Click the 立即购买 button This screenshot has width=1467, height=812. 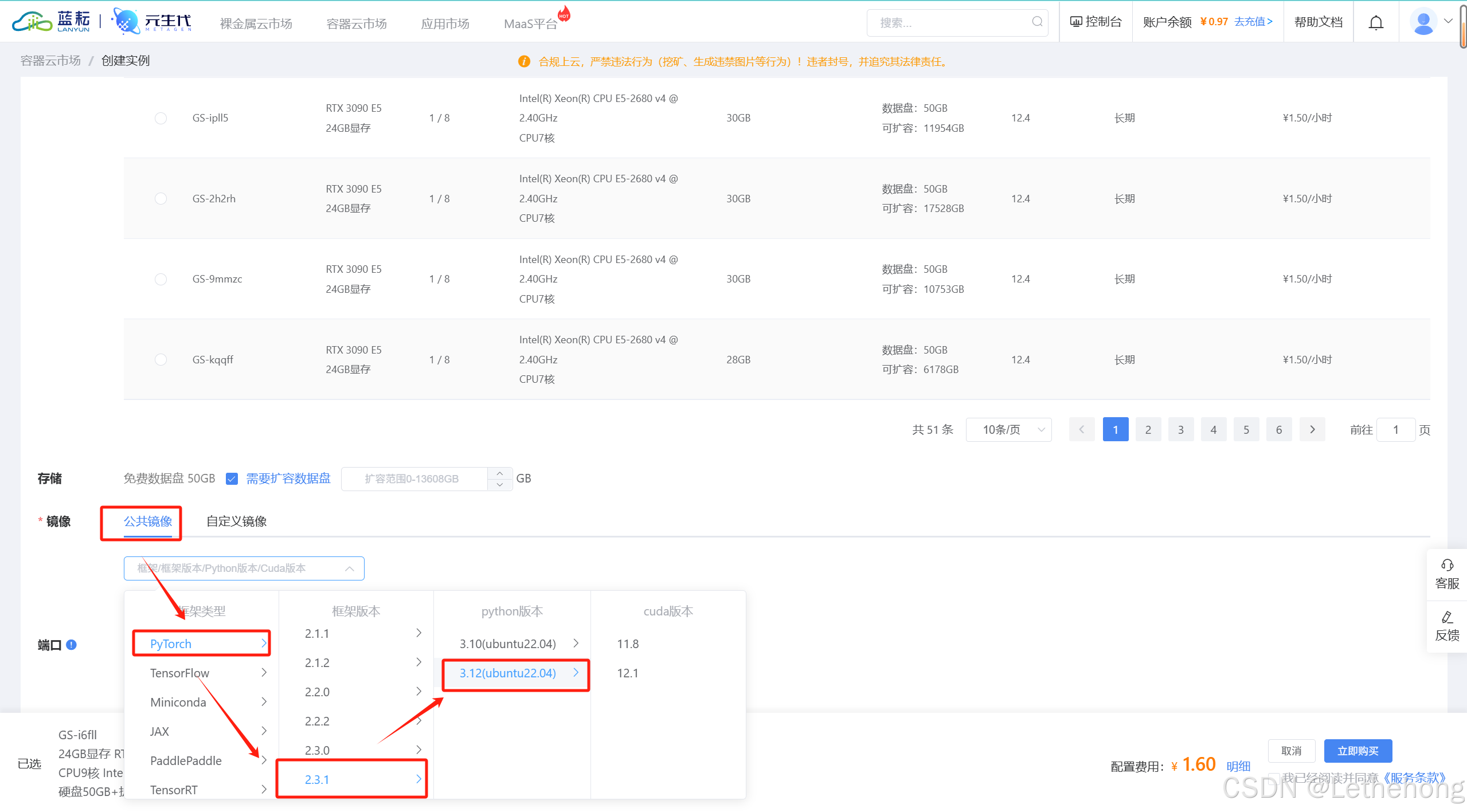point(1358,751)
